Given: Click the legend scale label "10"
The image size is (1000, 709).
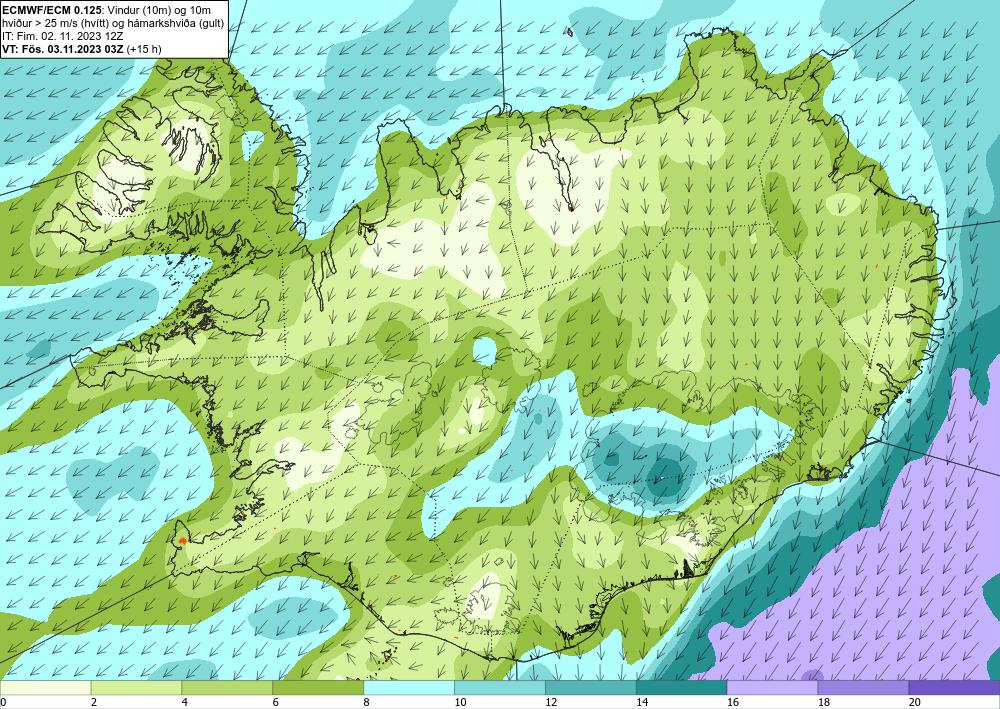Looking at the screenshot, I should click(460, 703).
